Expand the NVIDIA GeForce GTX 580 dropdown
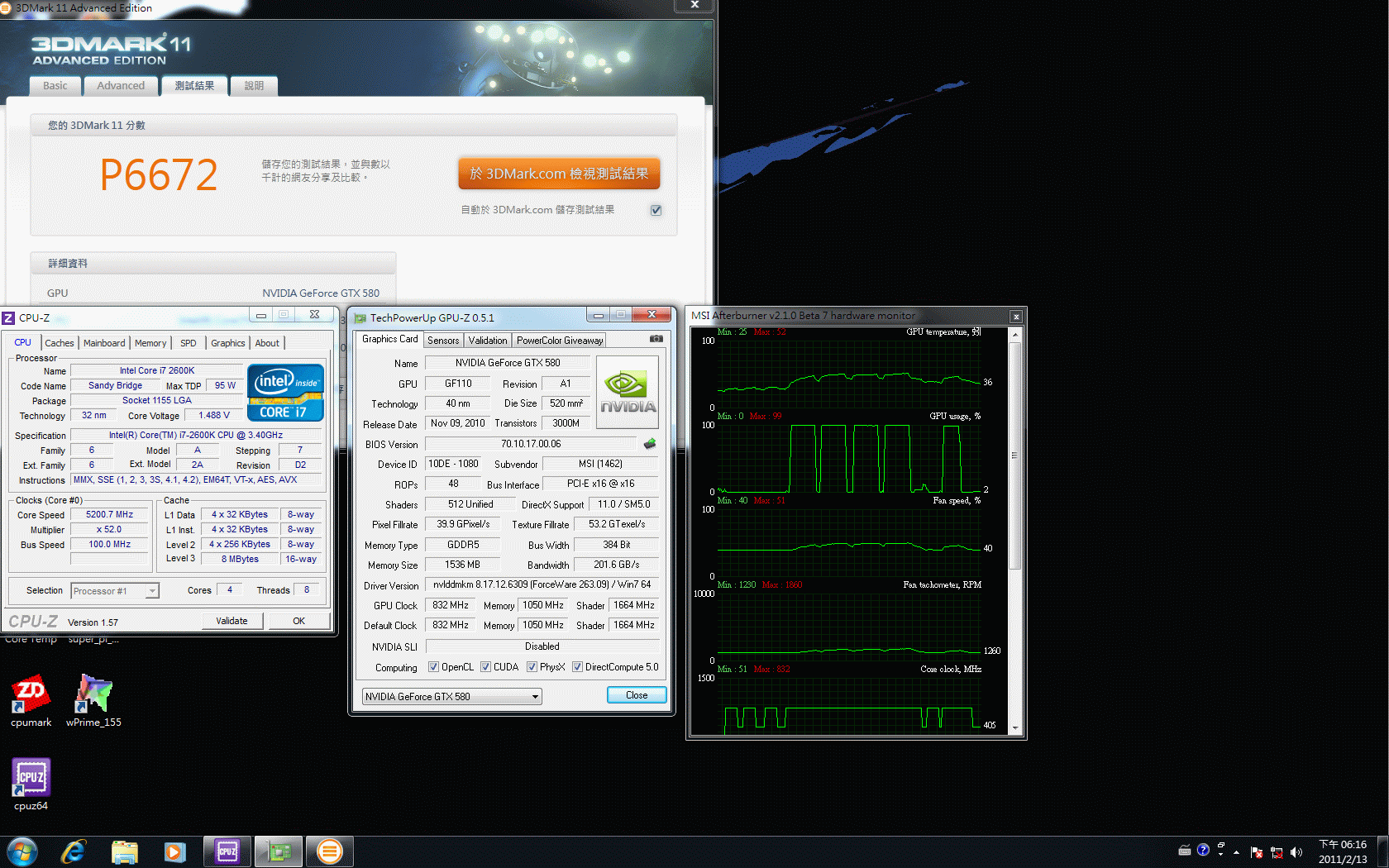The image size is (1389, 868). click(535, 697)
